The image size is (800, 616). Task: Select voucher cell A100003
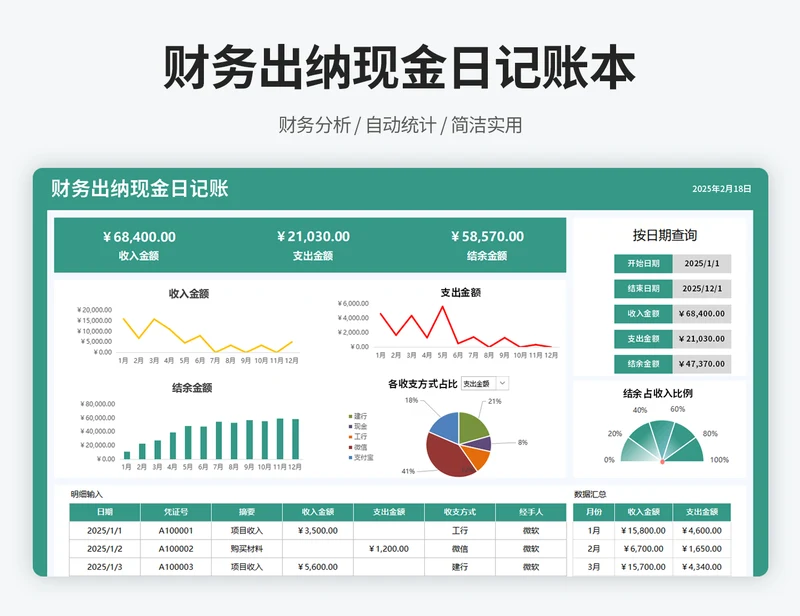(176, 567)
